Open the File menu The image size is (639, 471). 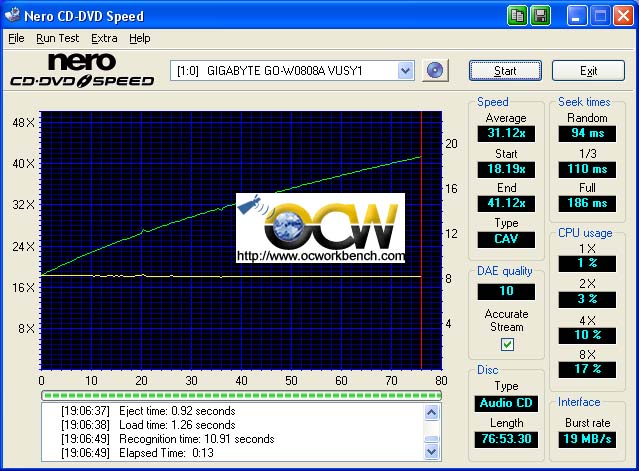[x=16, y=38]
